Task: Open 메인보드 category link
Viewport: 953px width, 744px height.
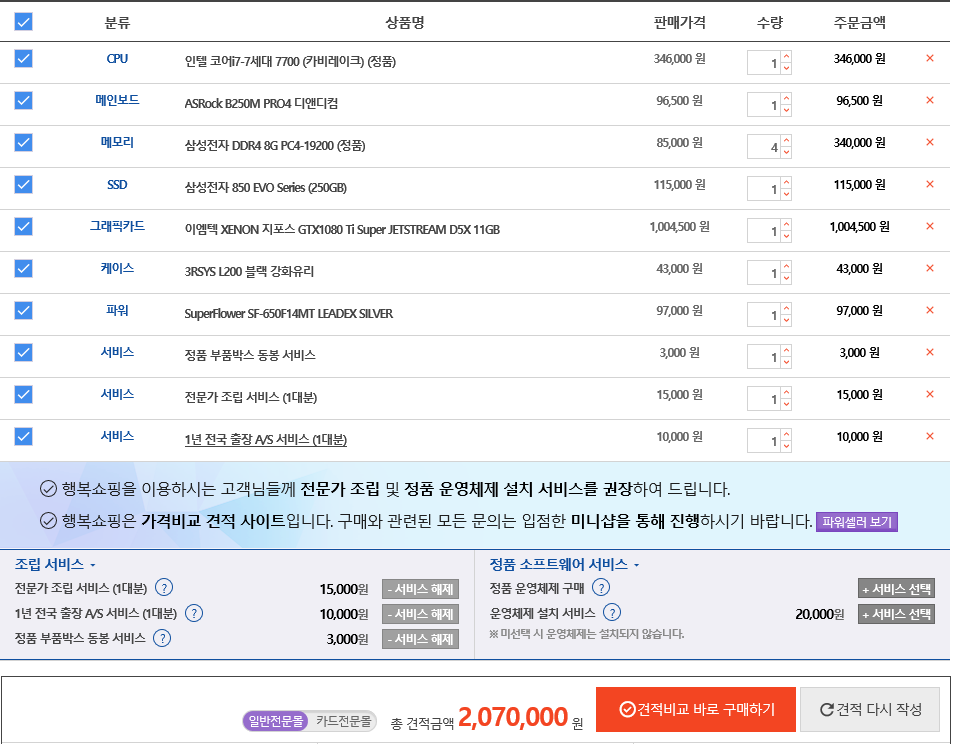Action: point(117,100)
